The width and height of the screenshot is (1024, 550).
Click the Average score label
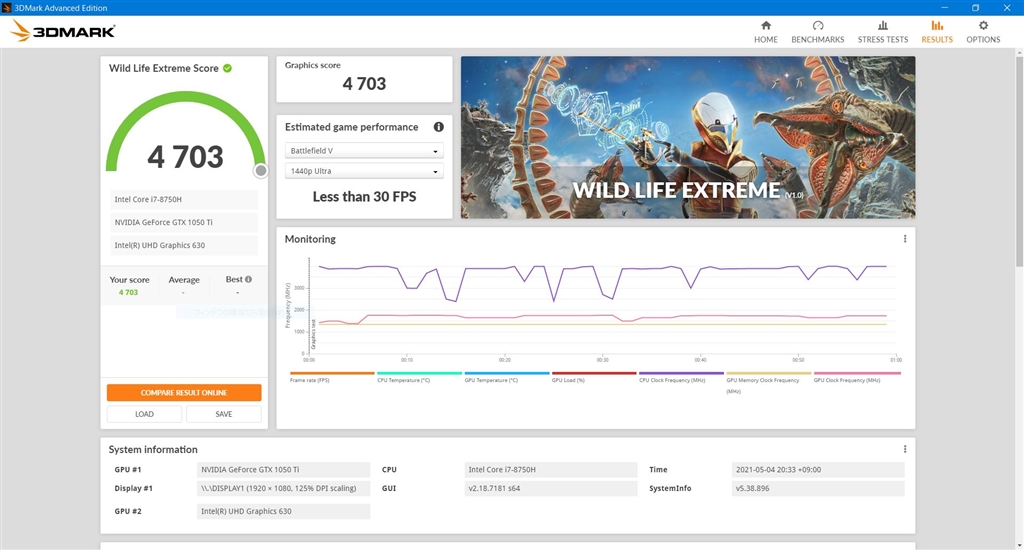pyautogui.click(x=184, y=280)
